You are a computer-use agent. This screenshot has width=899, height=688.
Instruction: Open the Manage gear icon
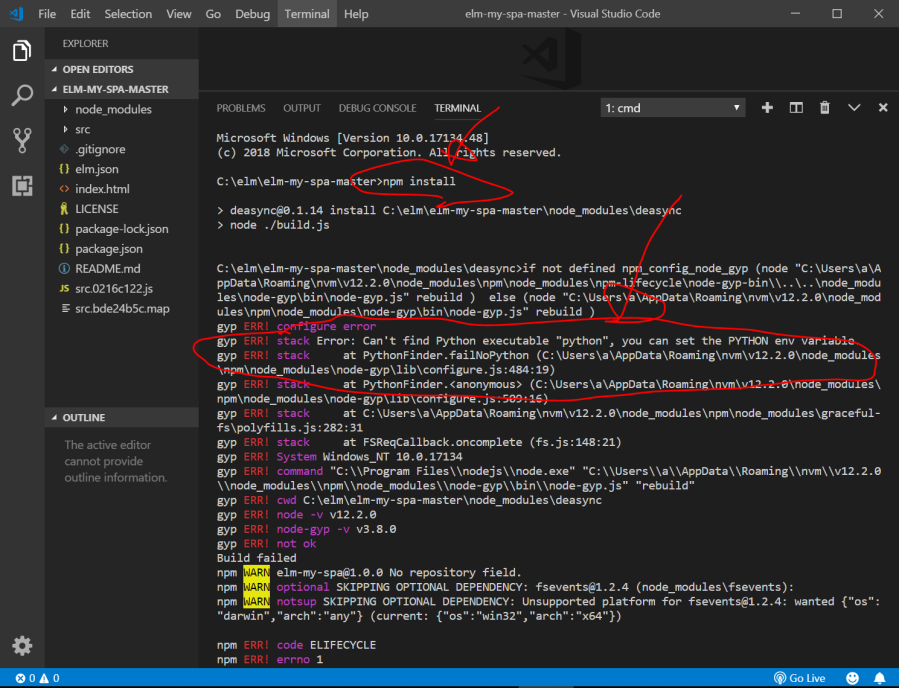pos(22,645)
